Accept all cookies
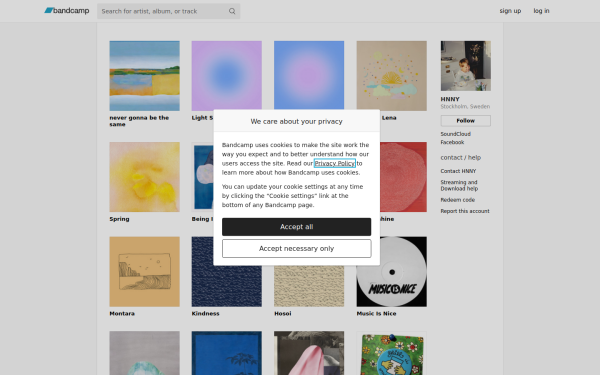Image resolution: width=600 pixels, height=375 pixels. [x=297, y=227]
